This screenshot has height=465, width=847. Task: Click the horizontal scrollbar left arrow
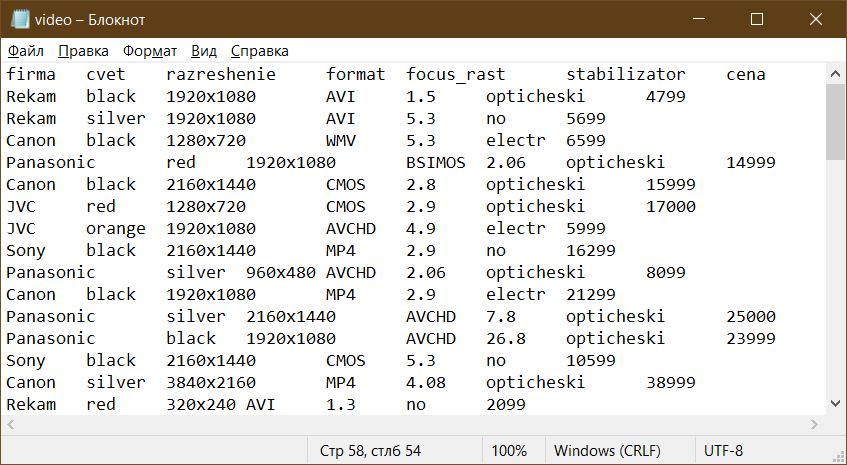tap(10, 424)
